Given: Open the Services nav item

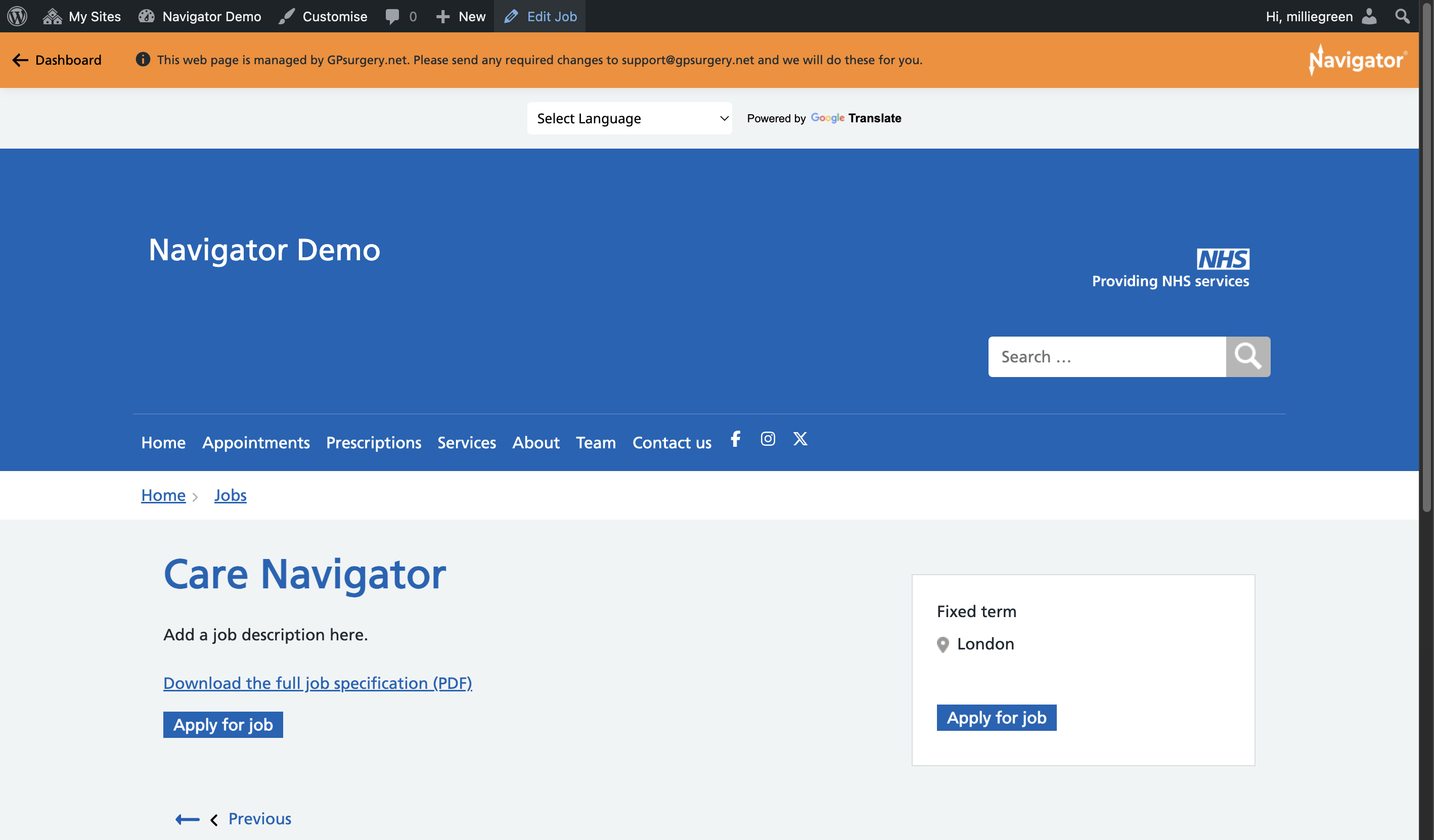Looking at the screenshot, I should click(x=467, y=442).
